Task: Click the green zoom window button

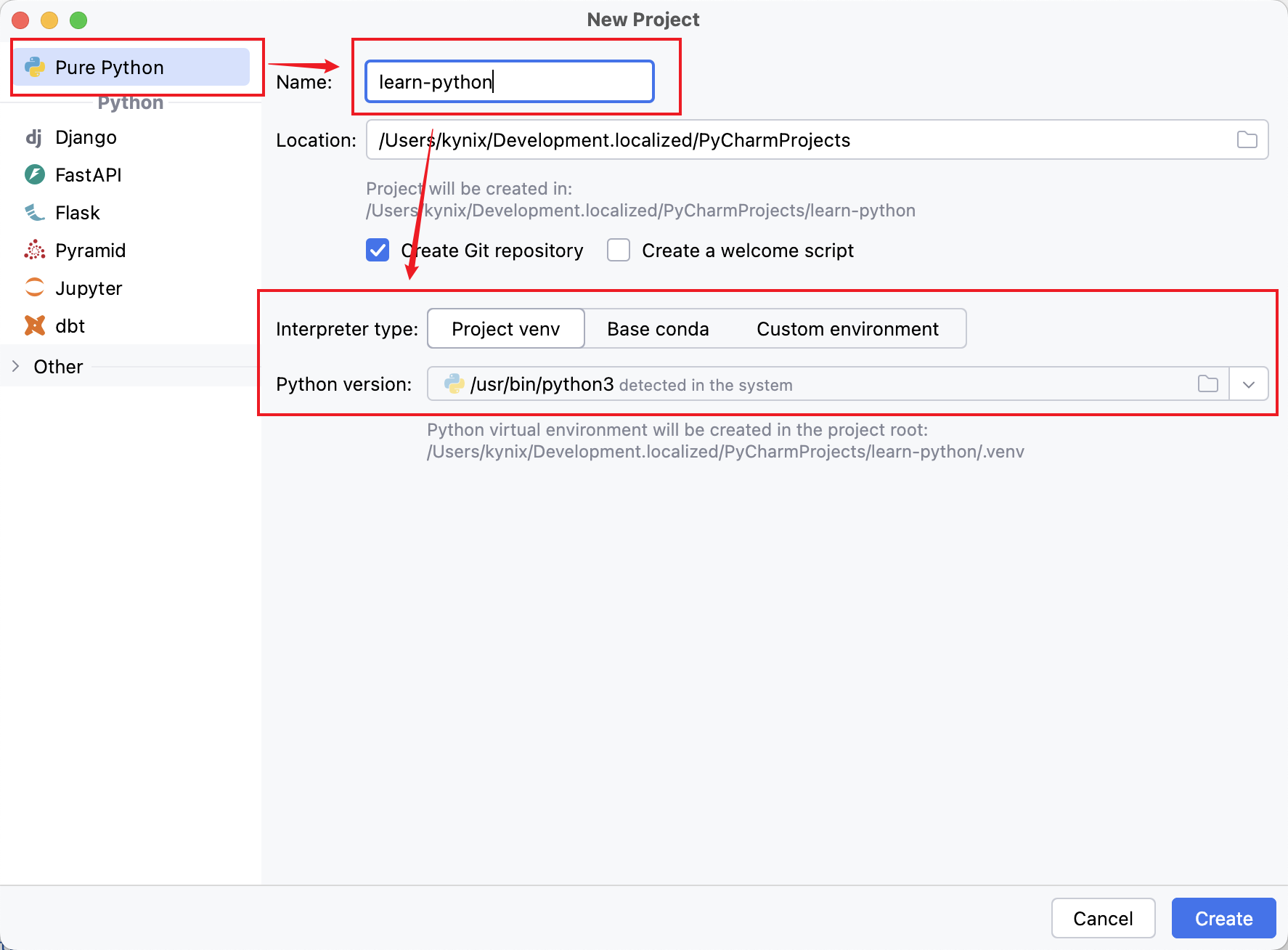Action: pos(78,20)
